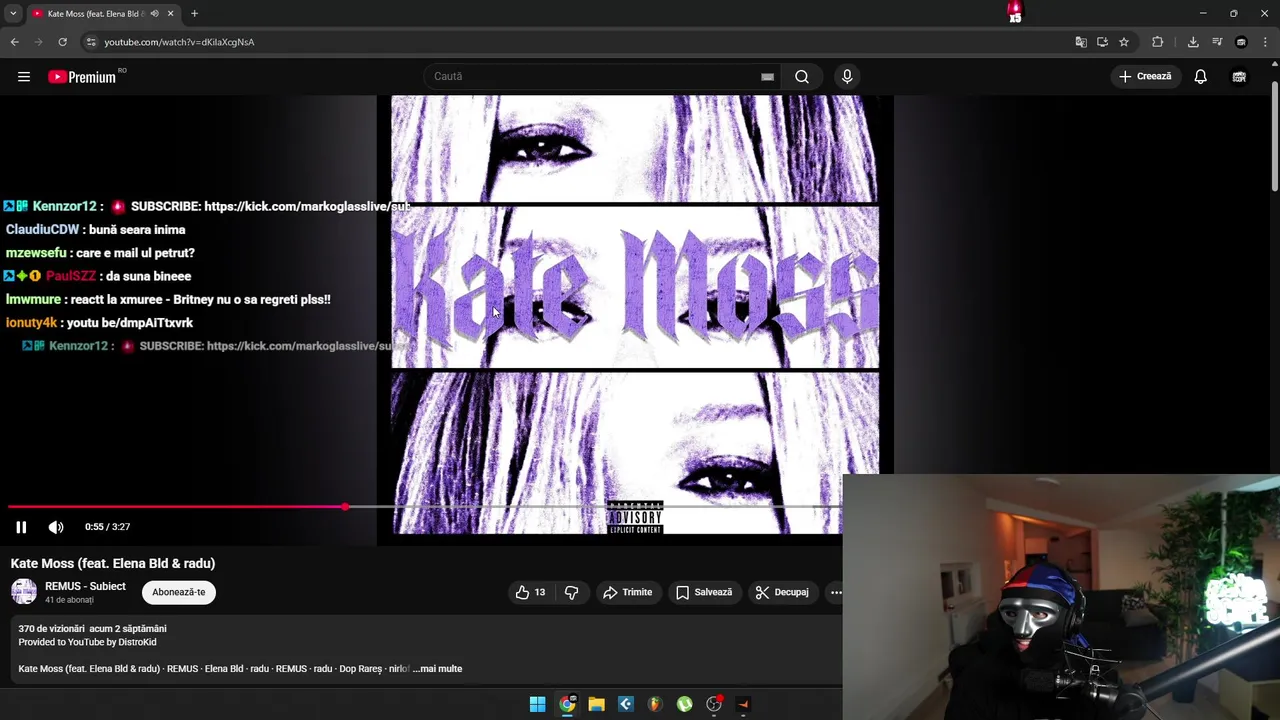Create a clip with Decupaj
Screen dimensions: 1280x720
pos(782,592)
